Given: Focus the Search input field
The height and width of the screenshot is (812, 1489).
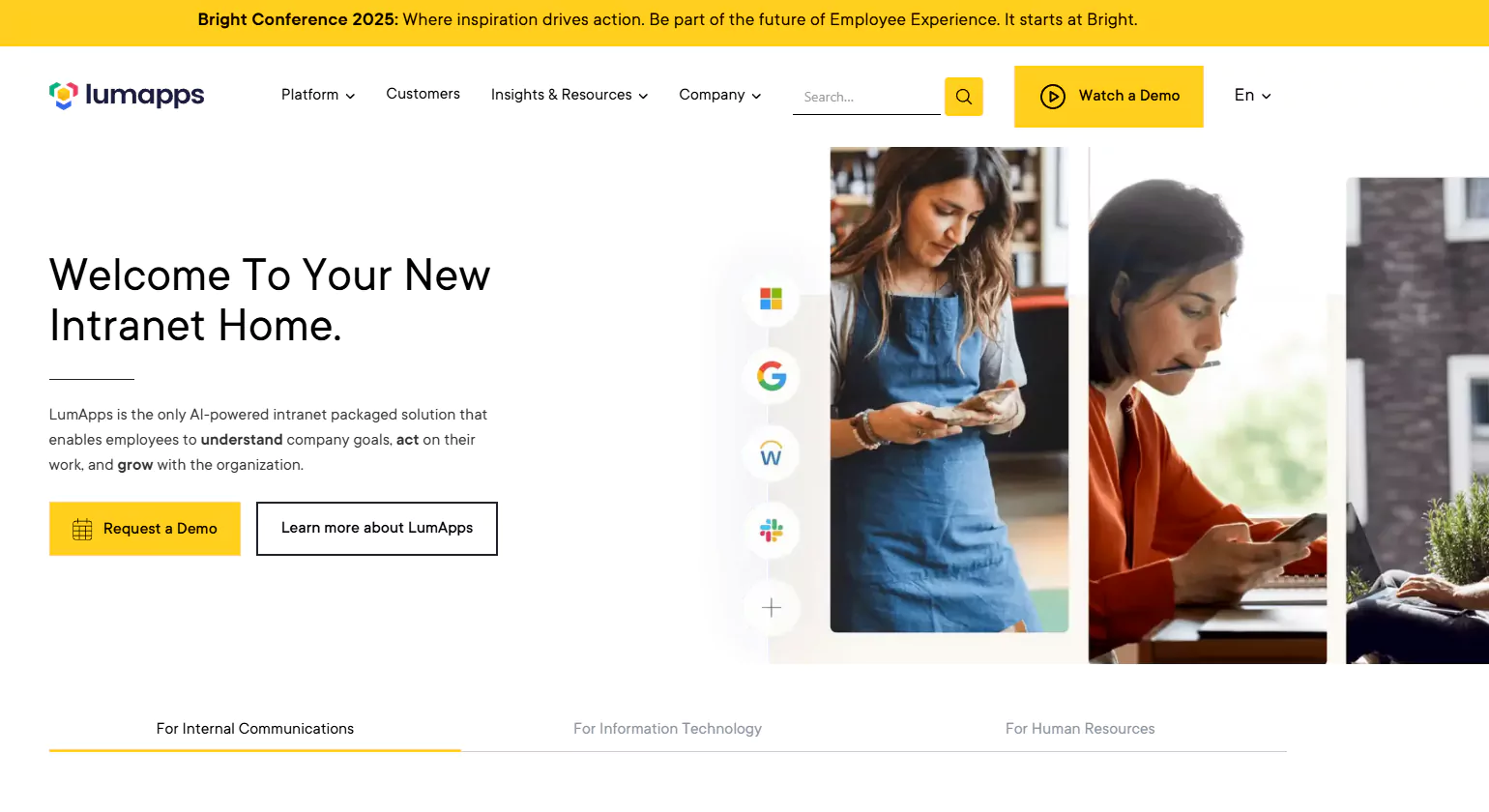Looking at the screenshot, I should (x=866, y=97).
